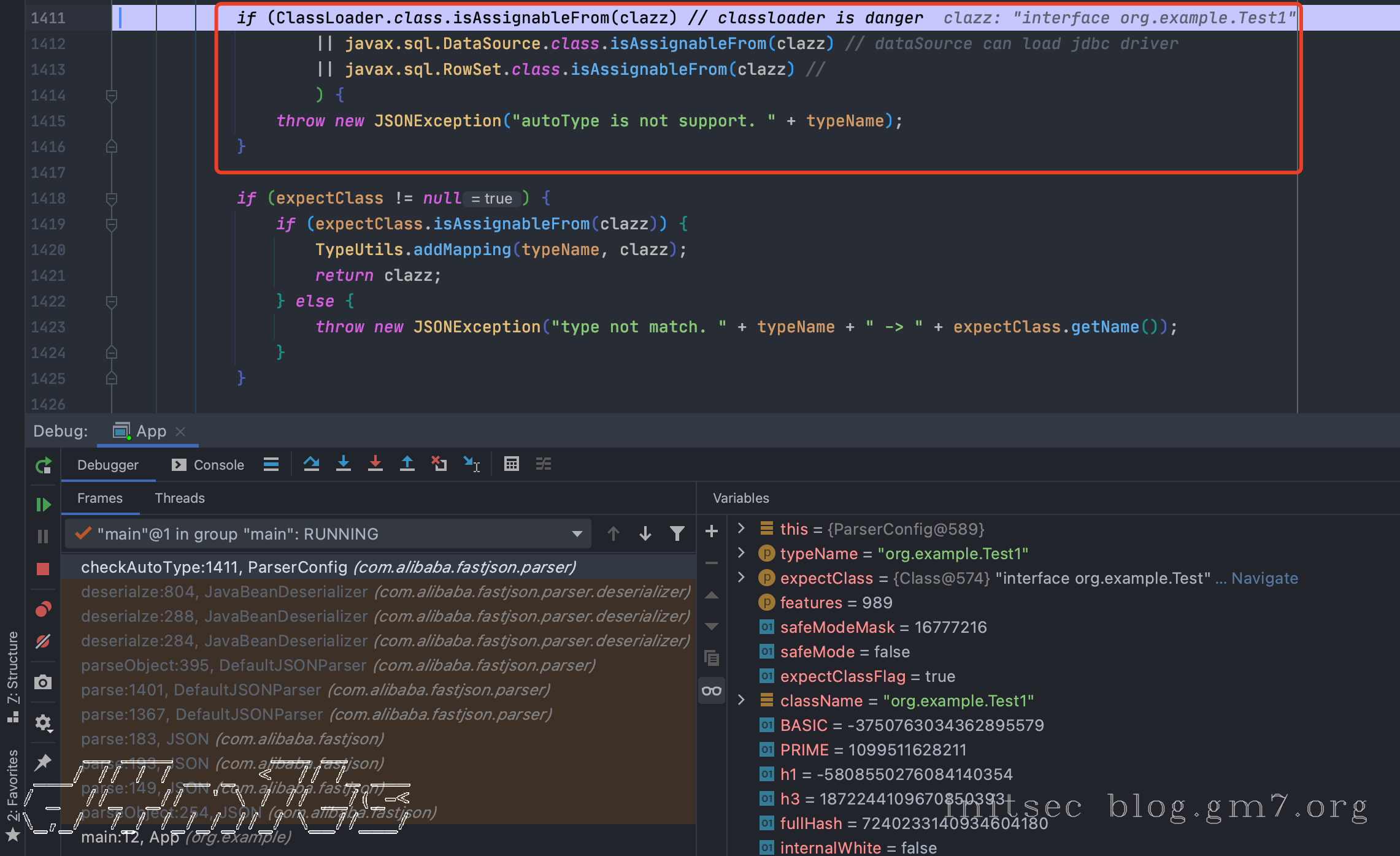Toggle Mute Breakpoints icon
The height and width of the screenshot is (856, 1400).
click(x=43, y=641)
